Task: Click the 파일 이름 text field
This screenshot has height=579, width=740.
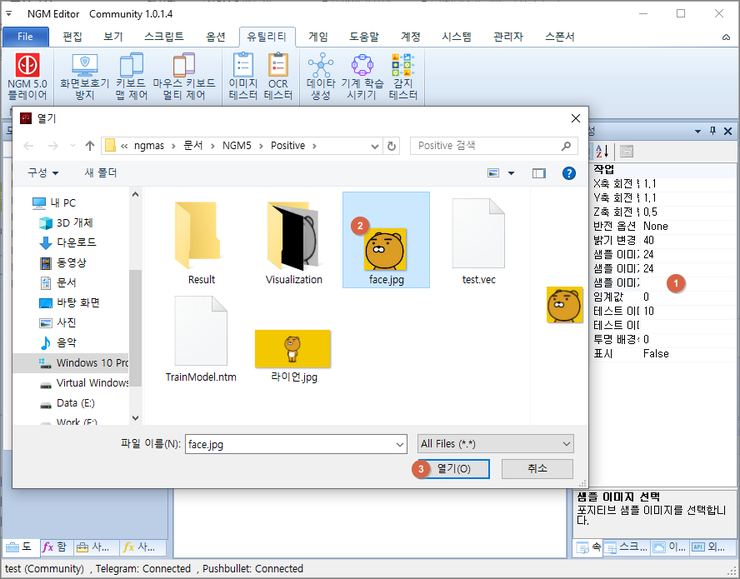Action: click(290, 444)
